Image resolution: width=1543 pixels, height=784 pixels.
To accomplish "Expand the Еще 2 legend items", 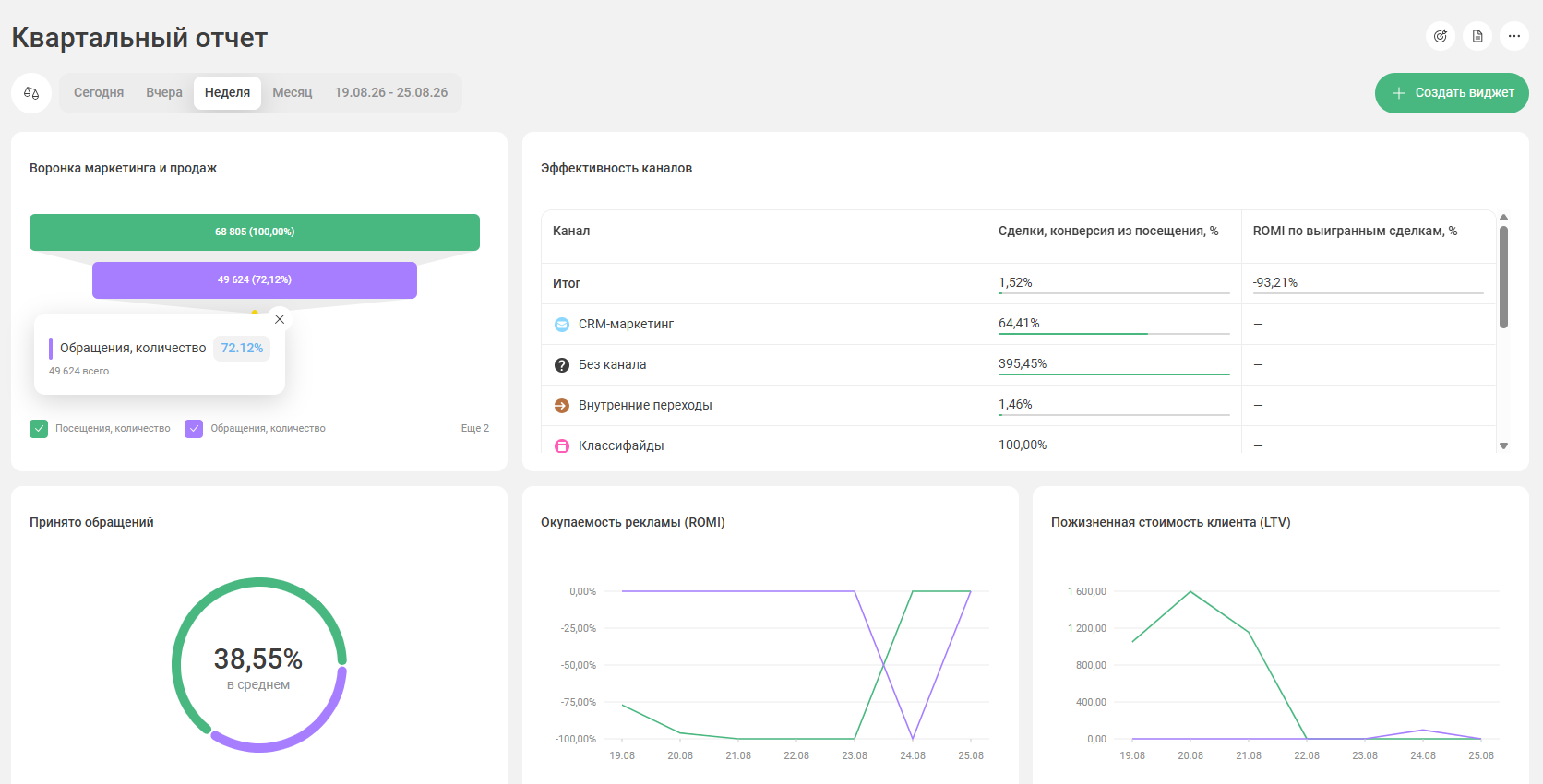I will (475, 429).
